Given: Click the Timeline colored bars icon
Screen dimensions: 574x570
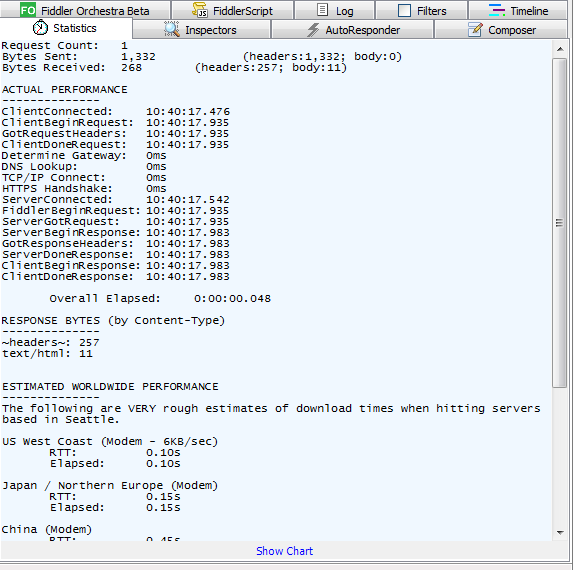Looking at the screenshot, I should (497, 10).
